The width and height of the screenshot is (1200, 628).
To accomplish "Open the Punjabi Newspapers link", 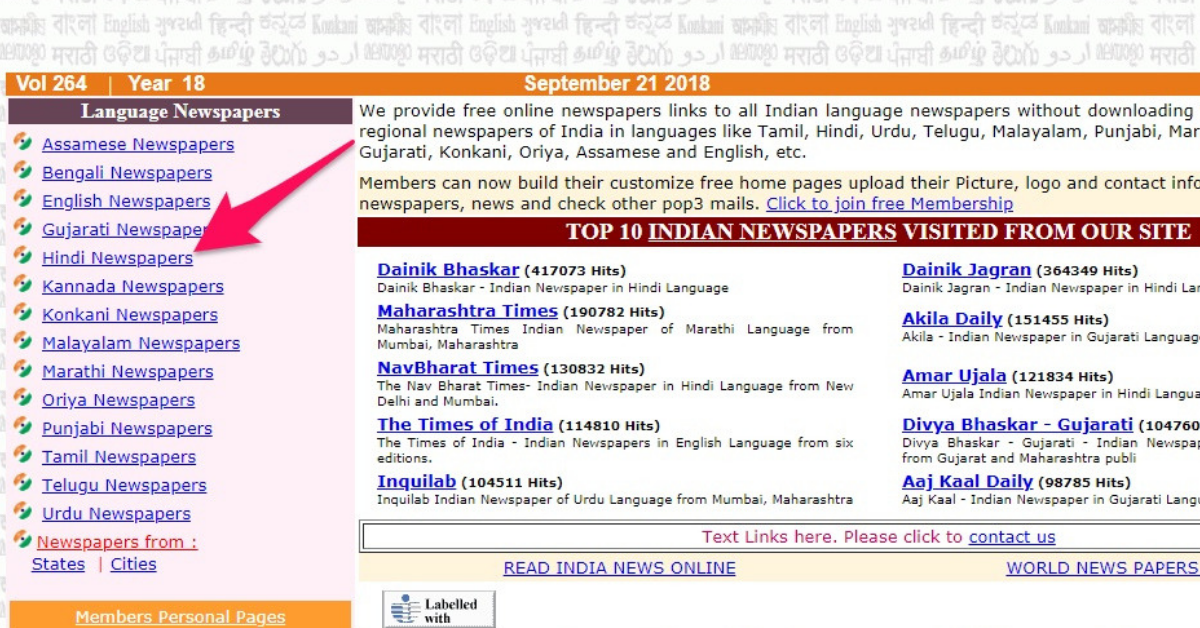I will (127, 429).
